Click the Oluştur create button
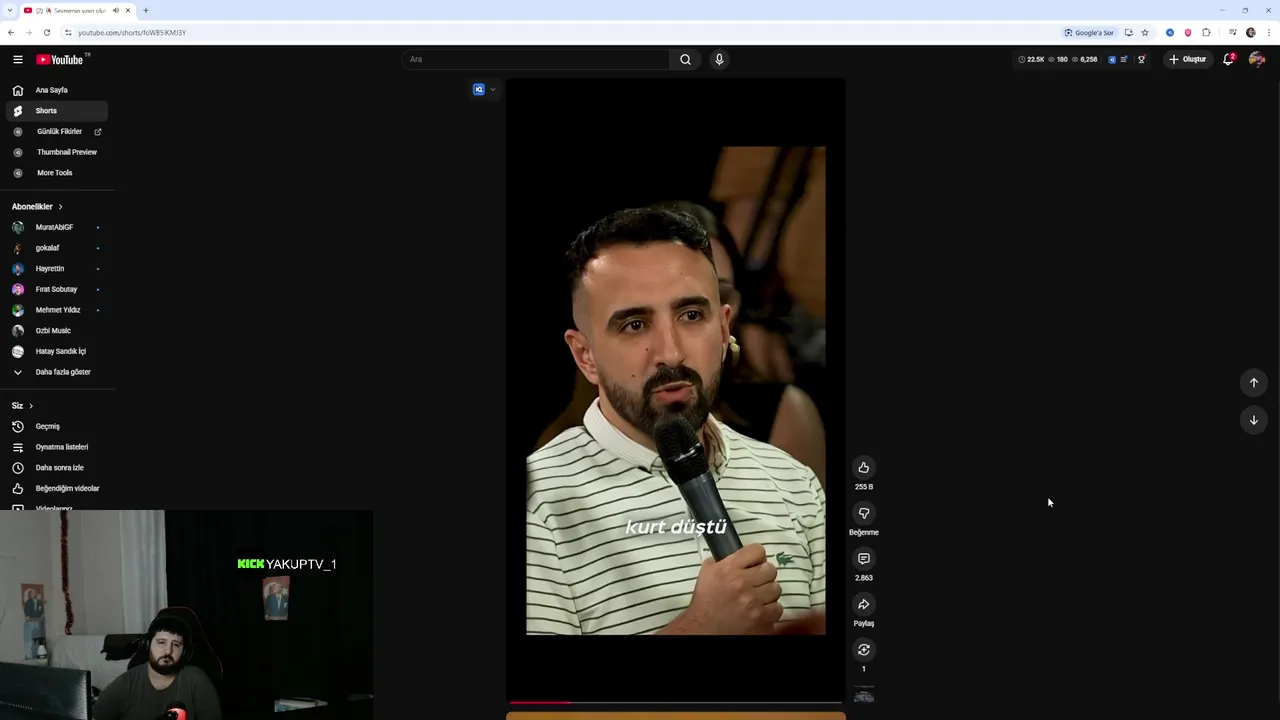 (1187, 59)
